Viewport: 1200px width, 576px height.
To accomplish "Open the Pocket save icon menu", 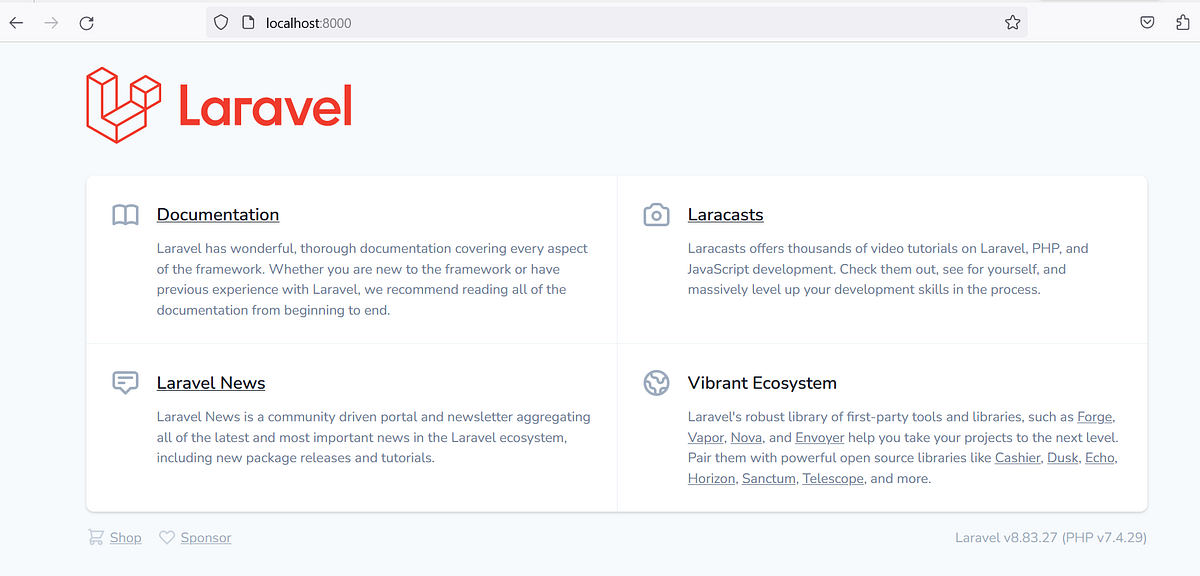I will pyautogui.click(x=1147, y=21).
